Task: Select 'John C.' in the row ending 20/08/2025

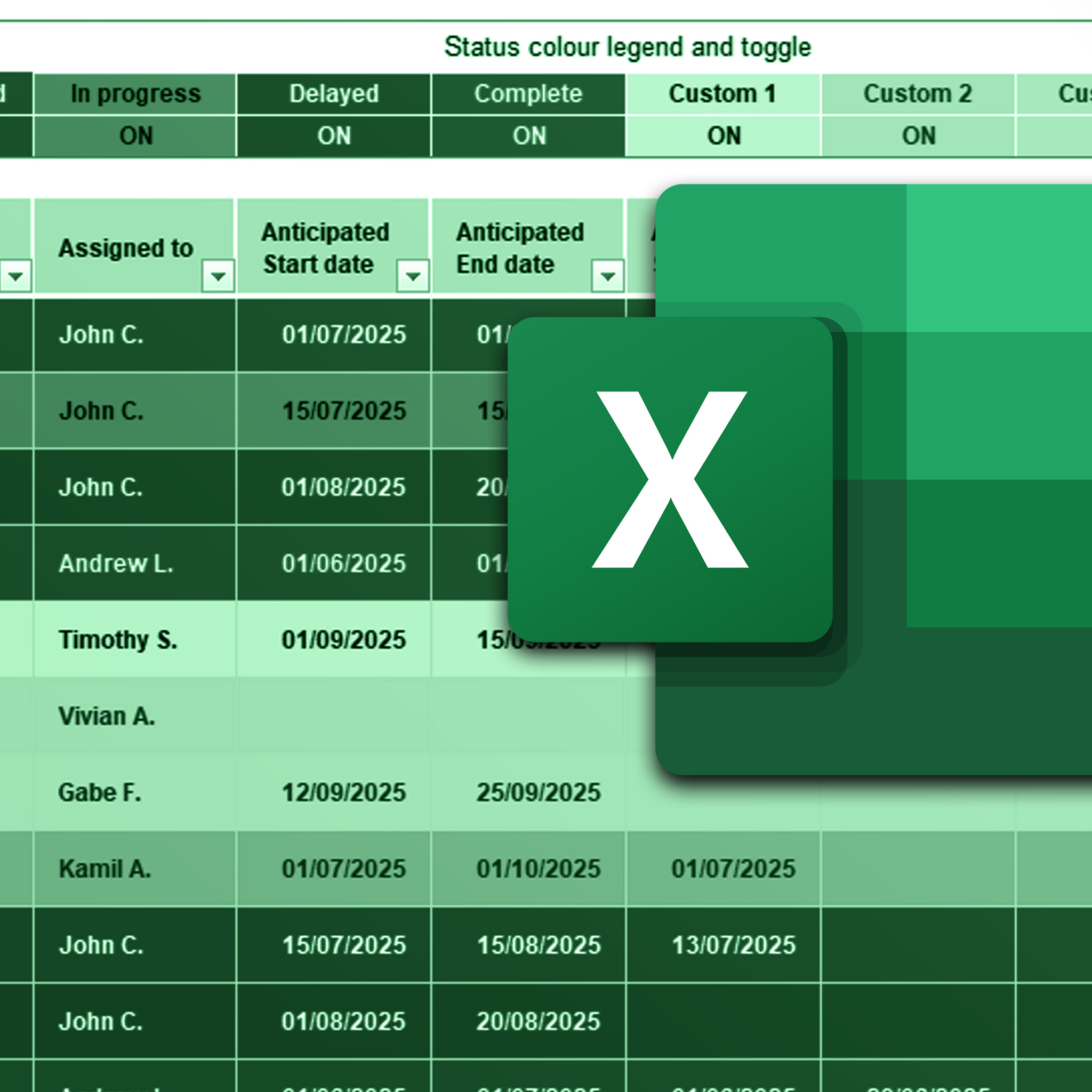Action: point(135,1021)
